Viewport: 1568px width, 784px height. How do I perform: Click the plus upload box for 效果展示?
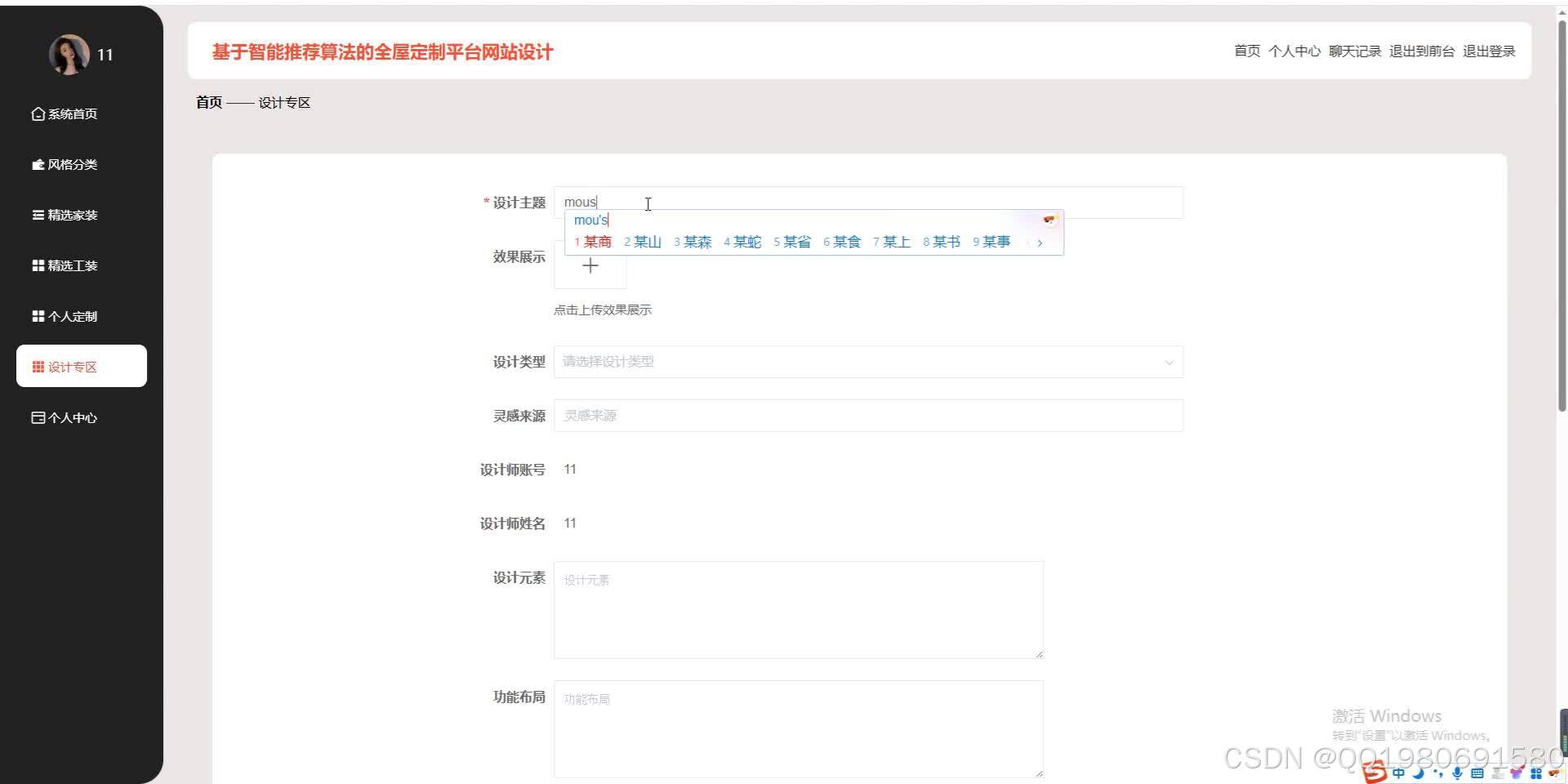pos(590,266)
